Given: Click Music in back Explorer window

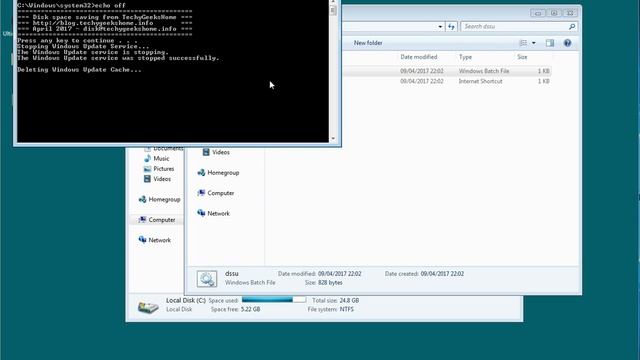Looking at the screenshot, I should tap(161, 158).
